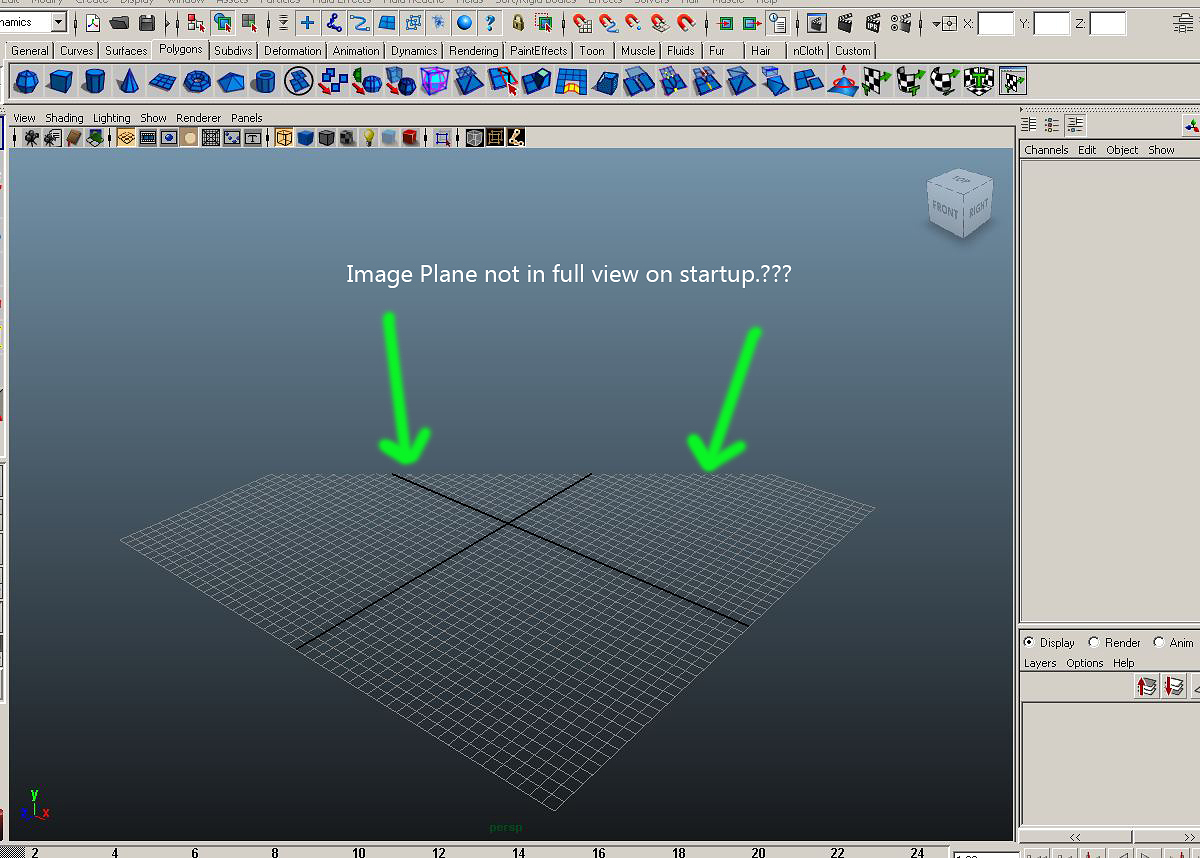Click the question mark help icon
Viewport: 1200px width, 858px height.
pyautogui.click(x=491, y=22)
